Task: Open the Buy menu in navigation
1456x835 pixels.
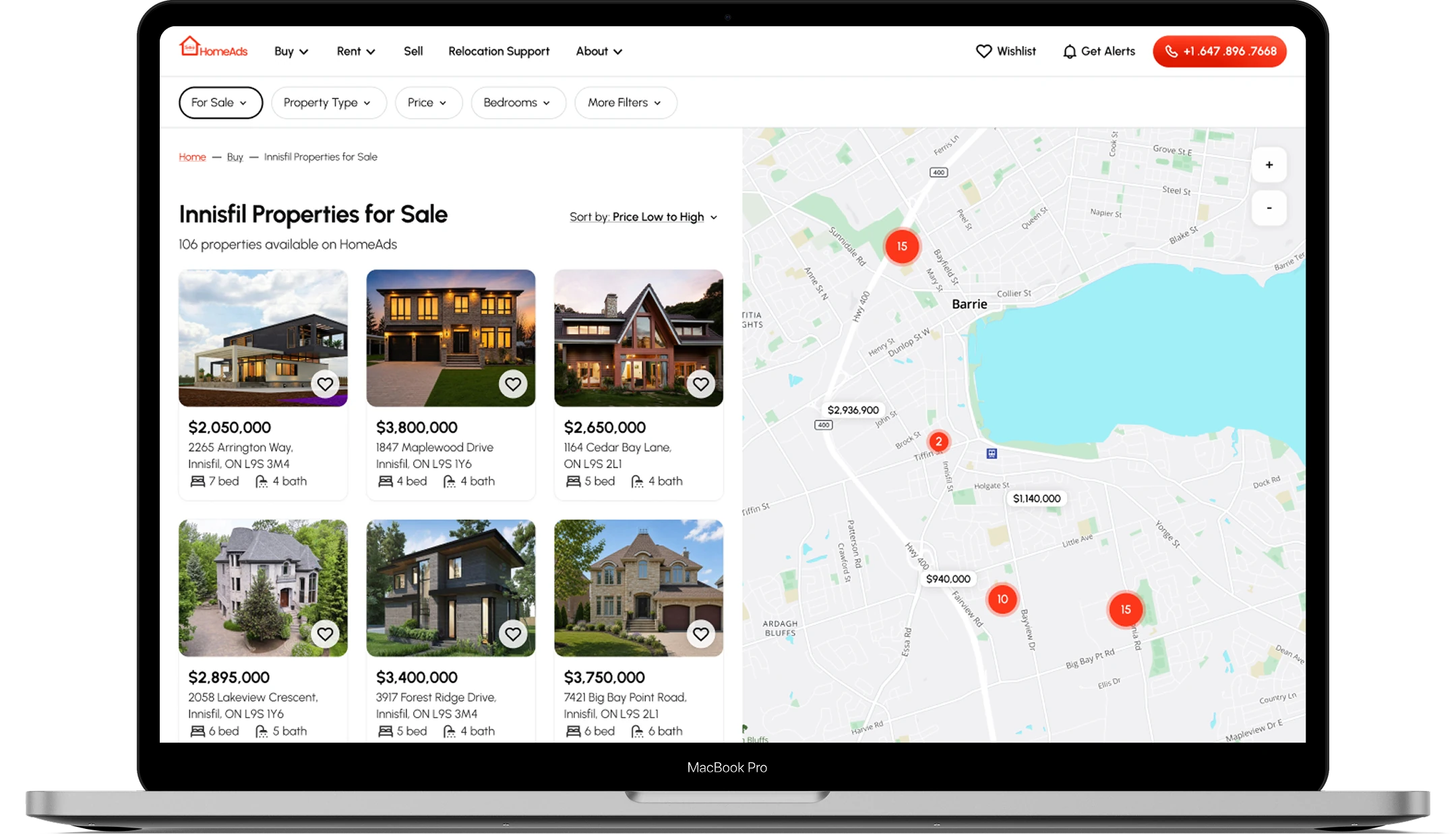Action: 291,51
